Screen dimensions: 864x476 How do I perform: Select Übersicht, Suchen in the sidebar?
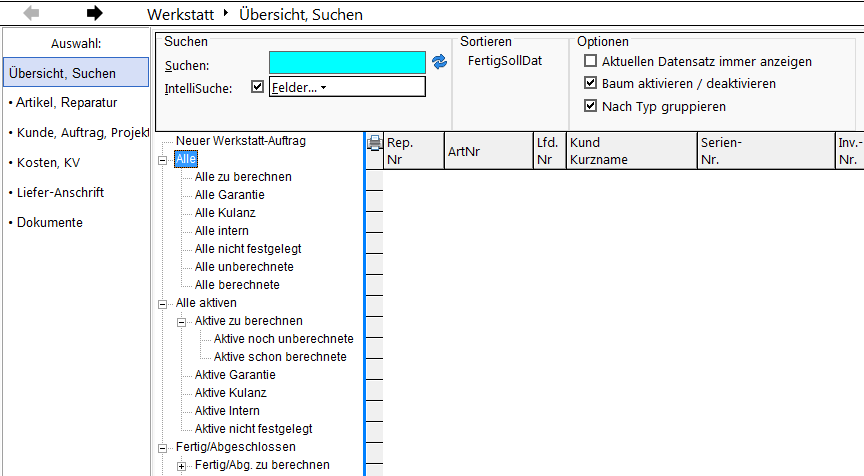point(76,72)
